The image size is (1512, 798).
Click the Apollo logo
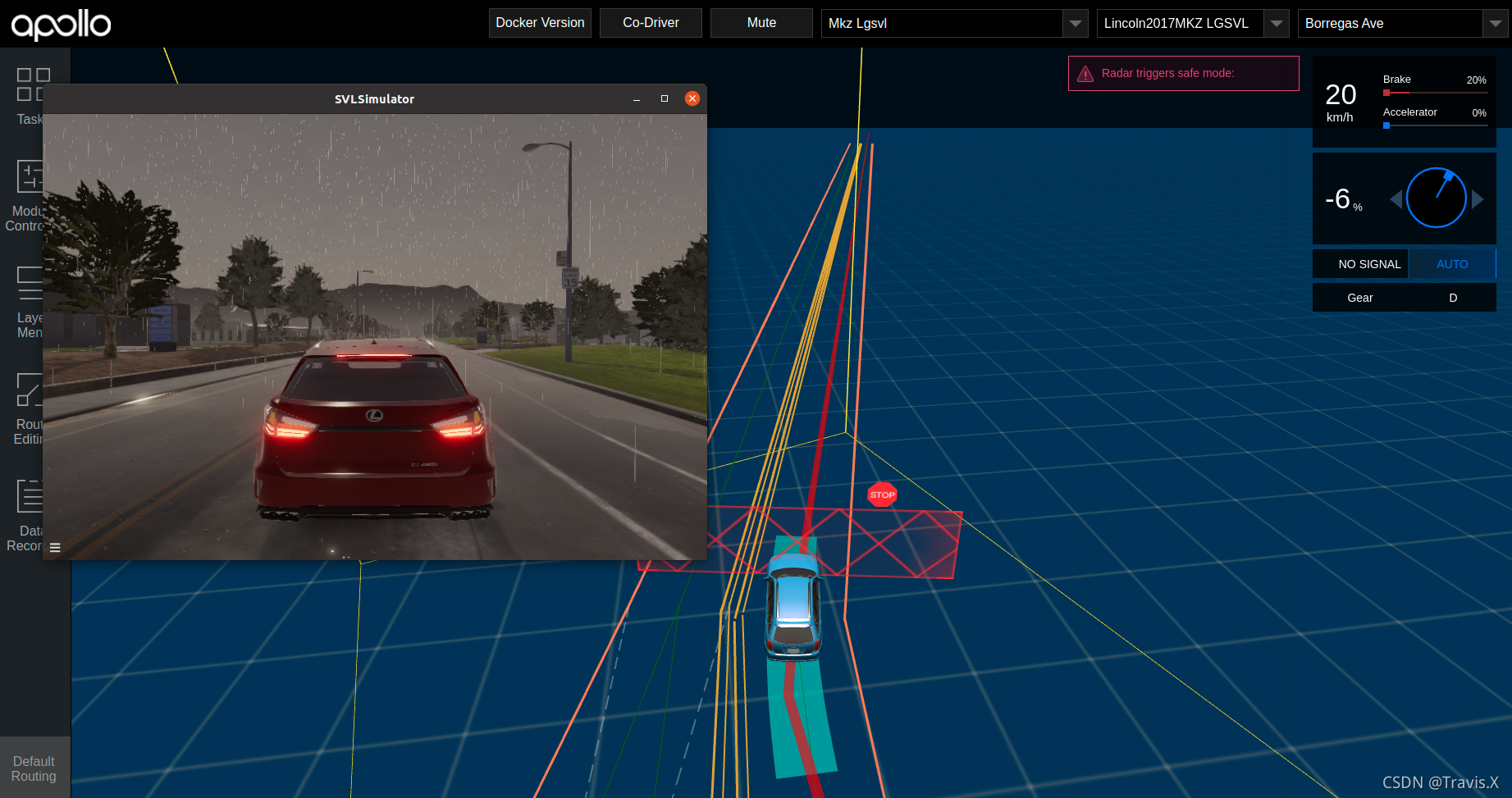61,25
